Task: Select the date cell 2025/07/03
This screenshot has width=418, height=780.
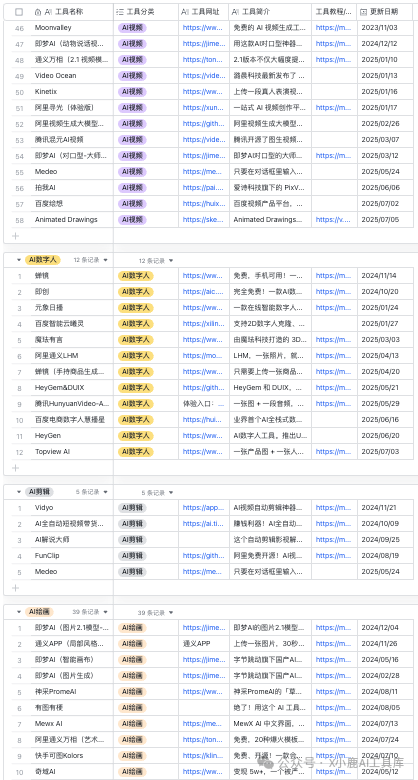Action: coord(385,452)
